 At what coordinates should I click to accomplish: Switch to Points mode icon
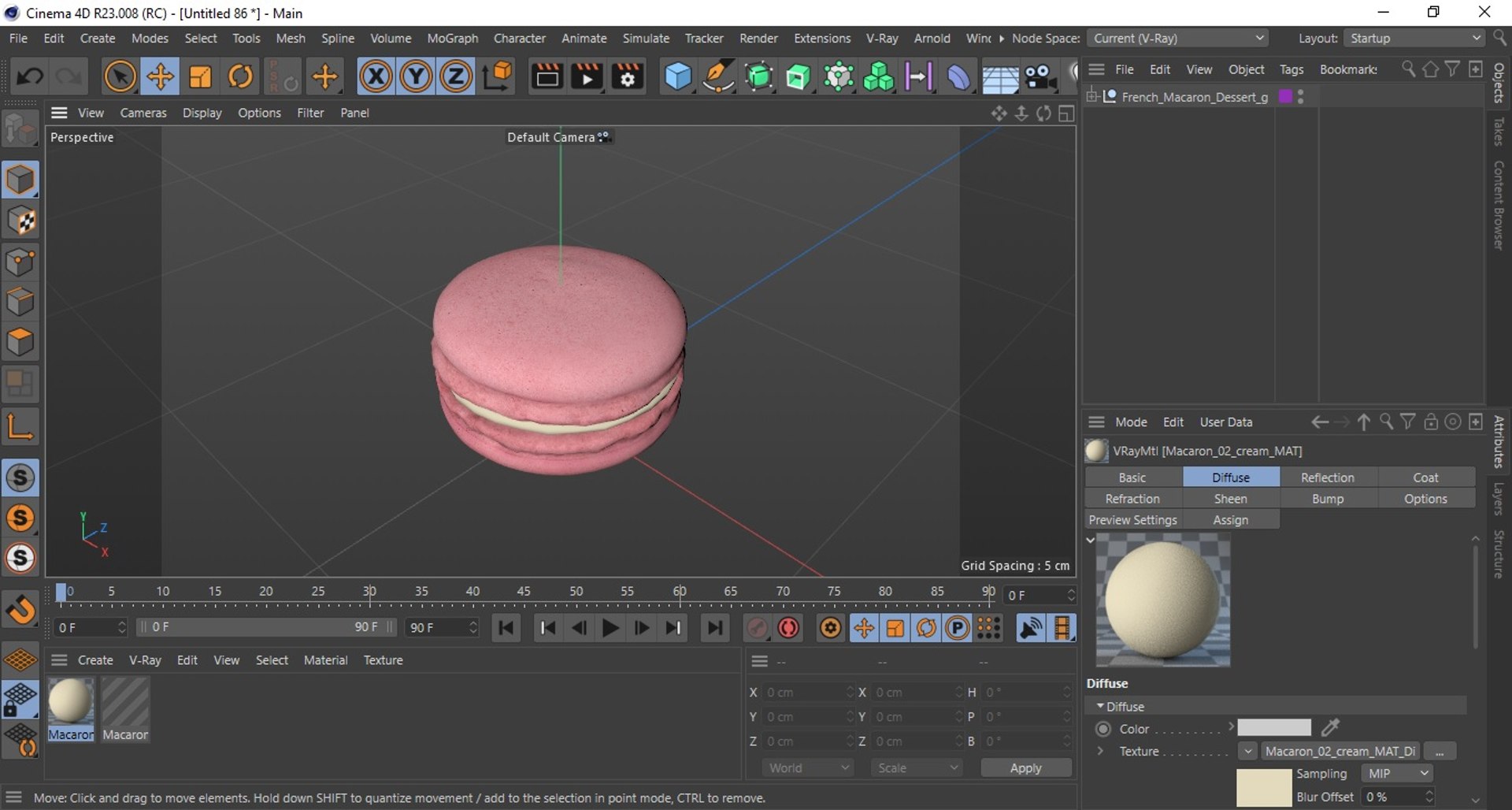pos(20,262)
